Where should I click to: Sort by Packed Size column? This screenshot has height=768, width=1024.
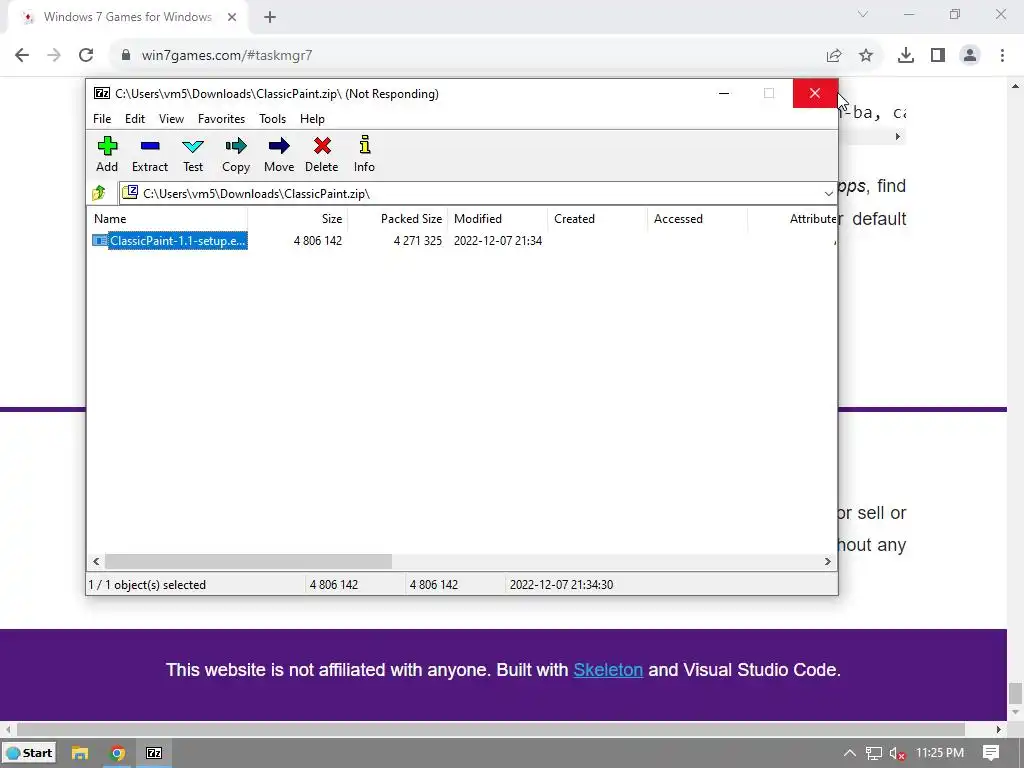pos(398,219)
